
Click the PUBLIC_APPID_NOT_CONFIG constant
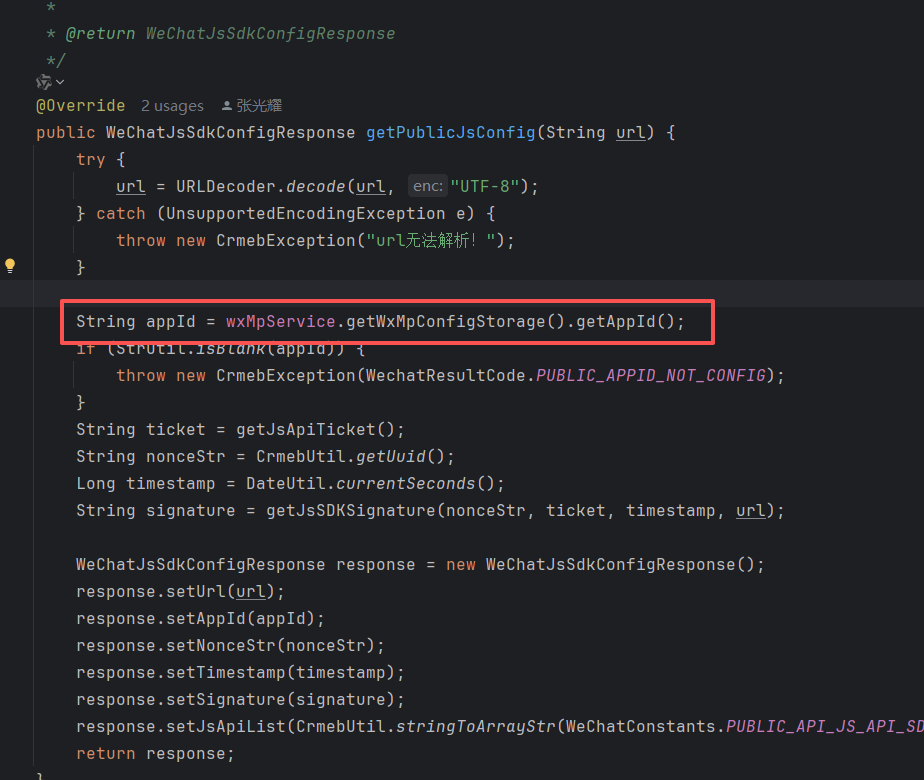point(651,375)
